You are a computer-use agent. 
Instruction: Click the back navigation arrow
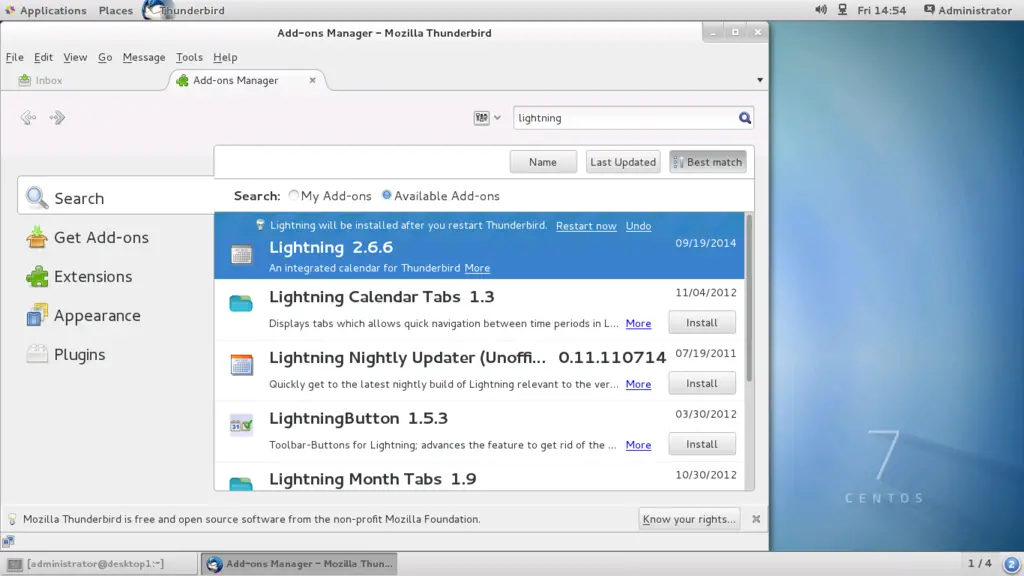(27, 118)
